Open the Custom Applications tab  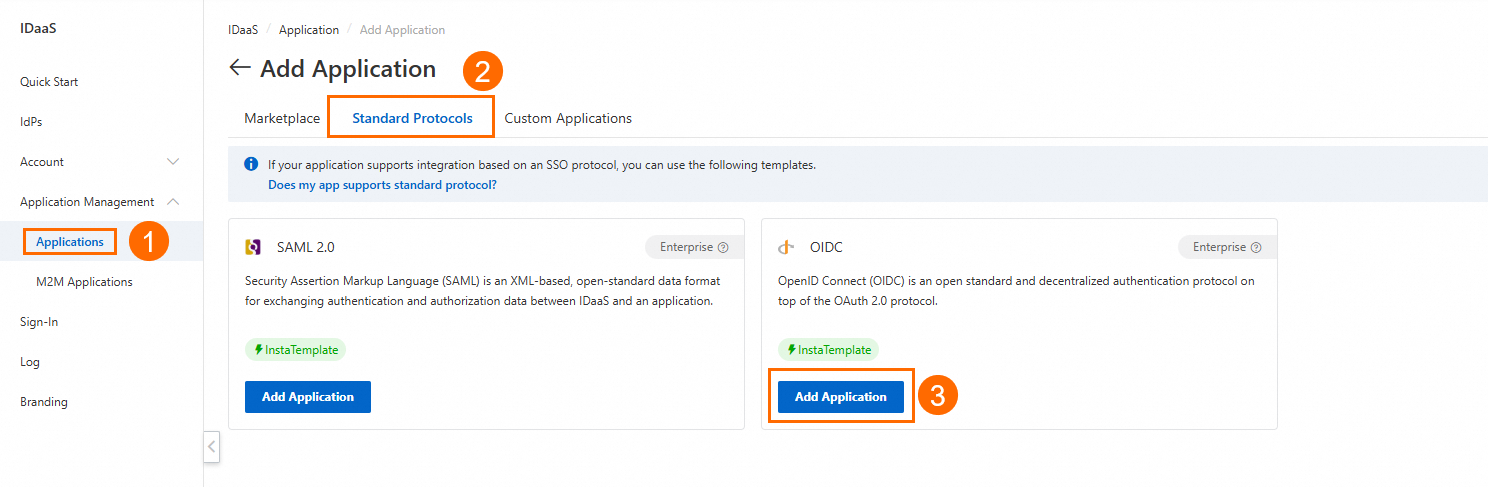coord(568,118)
